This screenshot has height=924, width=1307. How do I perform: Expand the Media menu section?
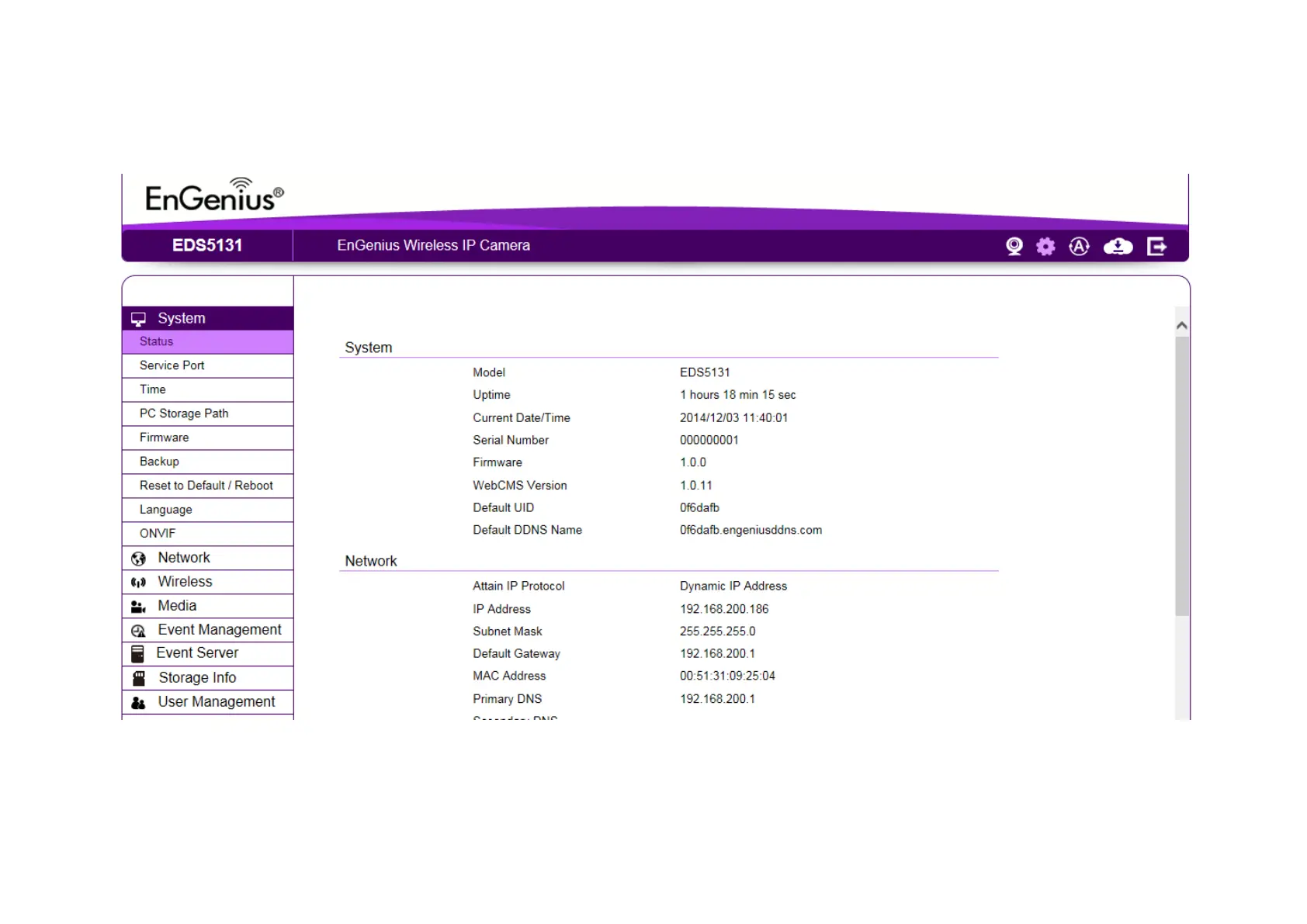[207, 606]
